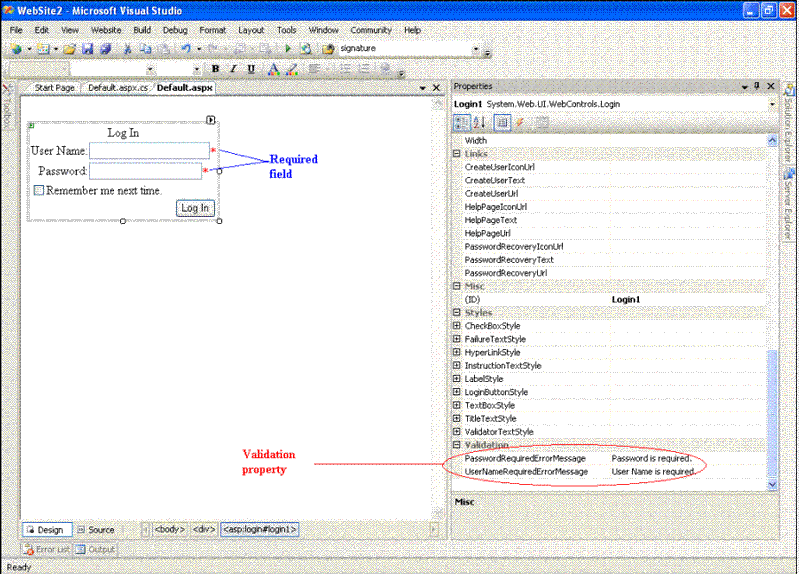Open the Output tab
The width and height of the screenshot is (800, 574).
(x=95, y=550)
